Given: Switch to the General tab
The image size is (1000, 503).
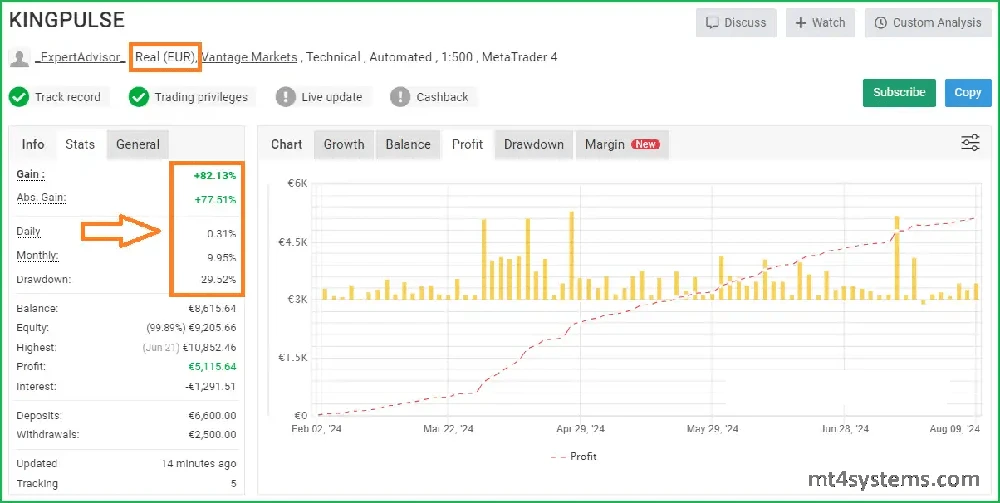Looking at the screenshot, I should click(x=138, y=144).
